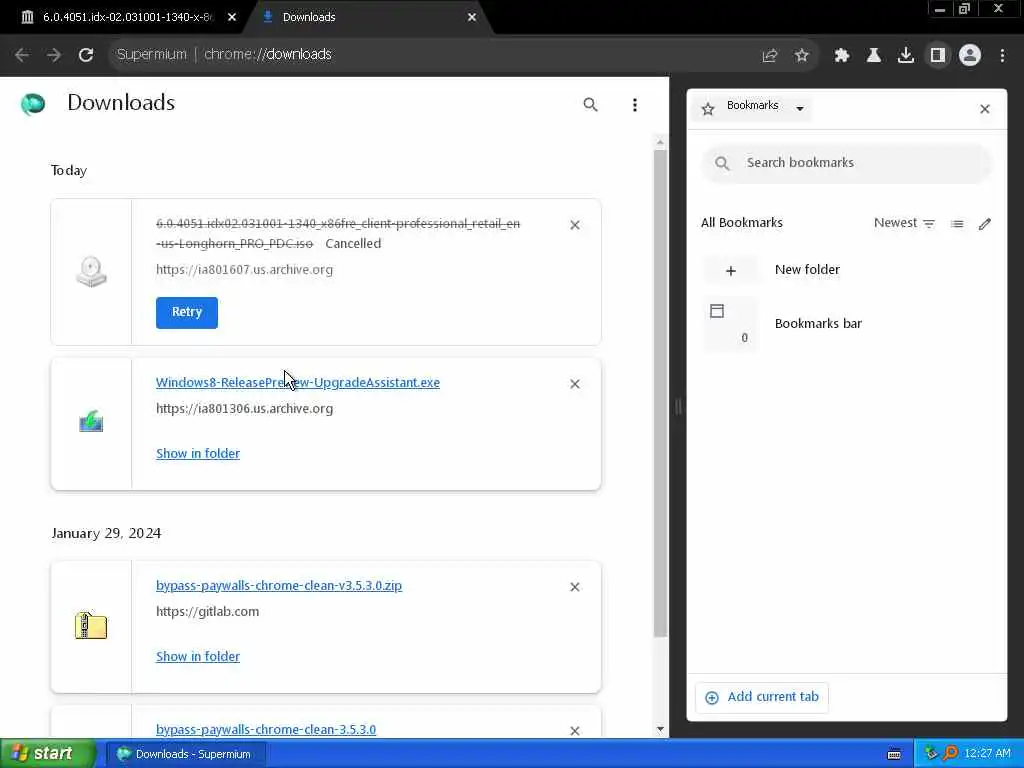Open the Newest sort order dropdown
Image resolution: width=1024 pixels, height=768 pixels.
904,223
